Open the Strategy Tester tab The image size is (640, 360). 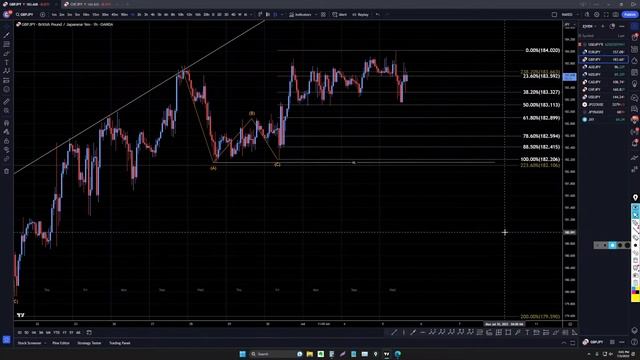coord(89,343)
